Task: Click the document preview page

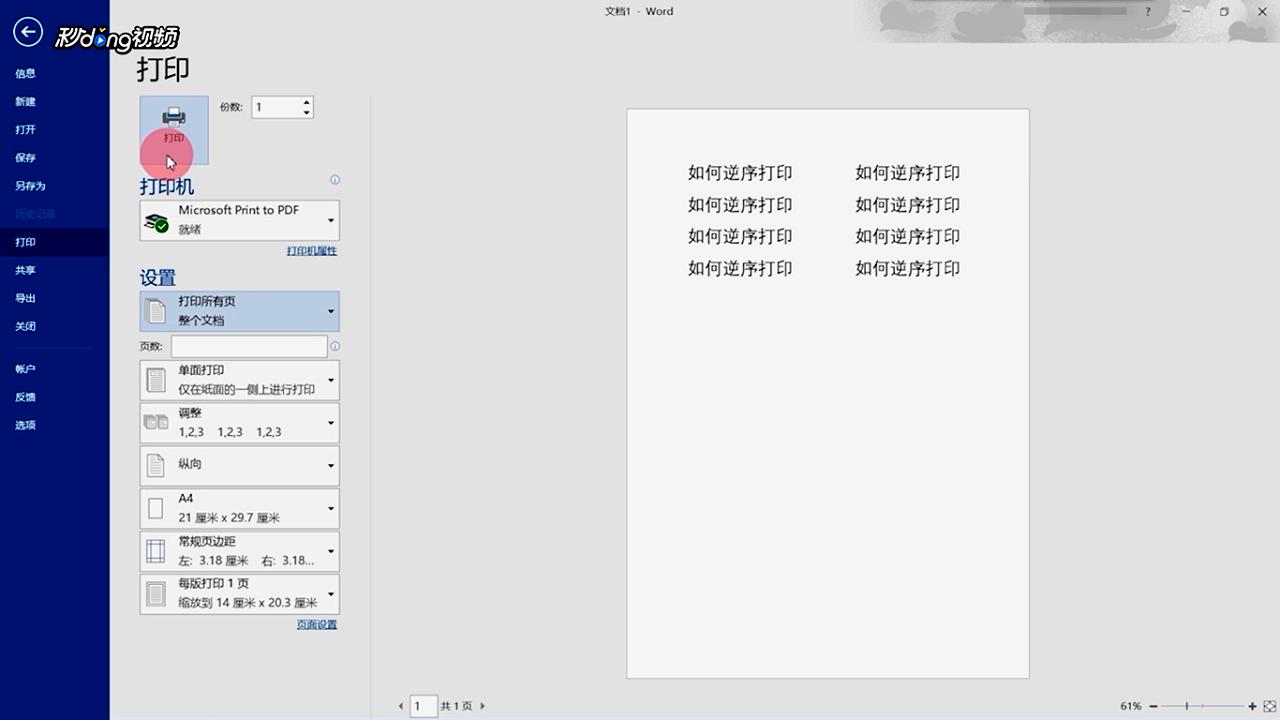Action: pyautogui.click(x=828, y=393)
